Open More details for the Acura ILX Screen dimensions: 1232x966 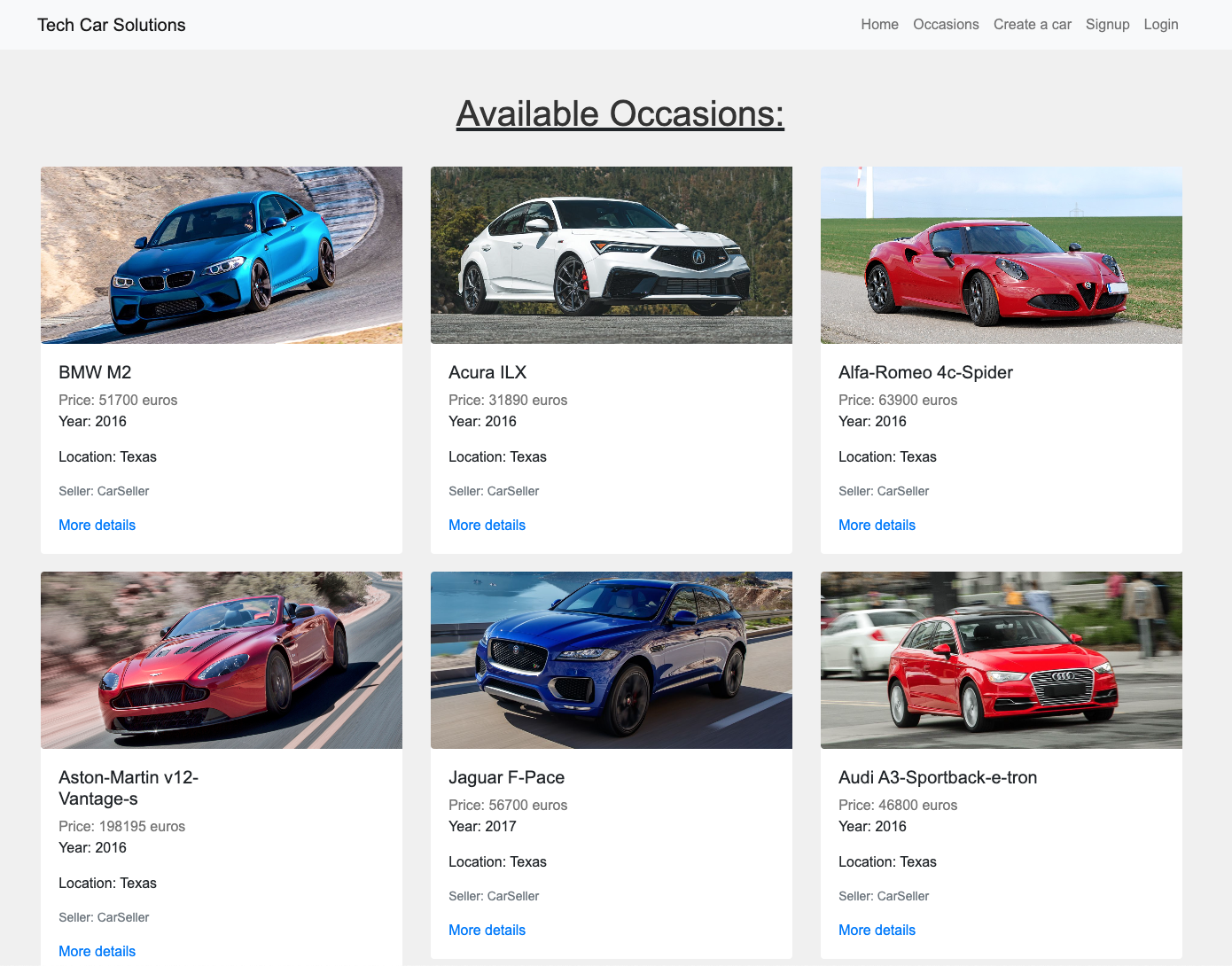click(487, 525)
